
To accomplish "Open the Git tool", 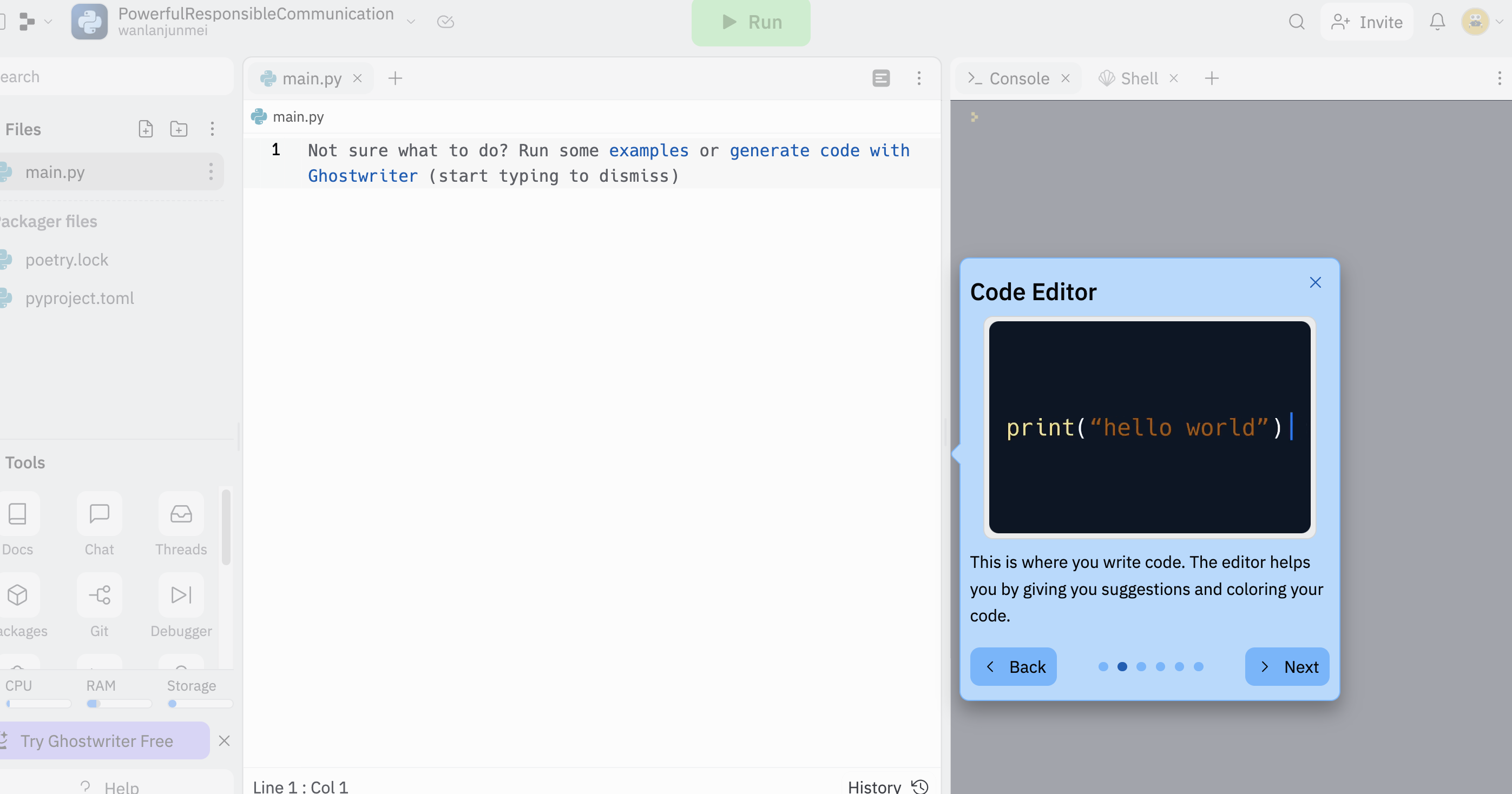I will point(99,595).
